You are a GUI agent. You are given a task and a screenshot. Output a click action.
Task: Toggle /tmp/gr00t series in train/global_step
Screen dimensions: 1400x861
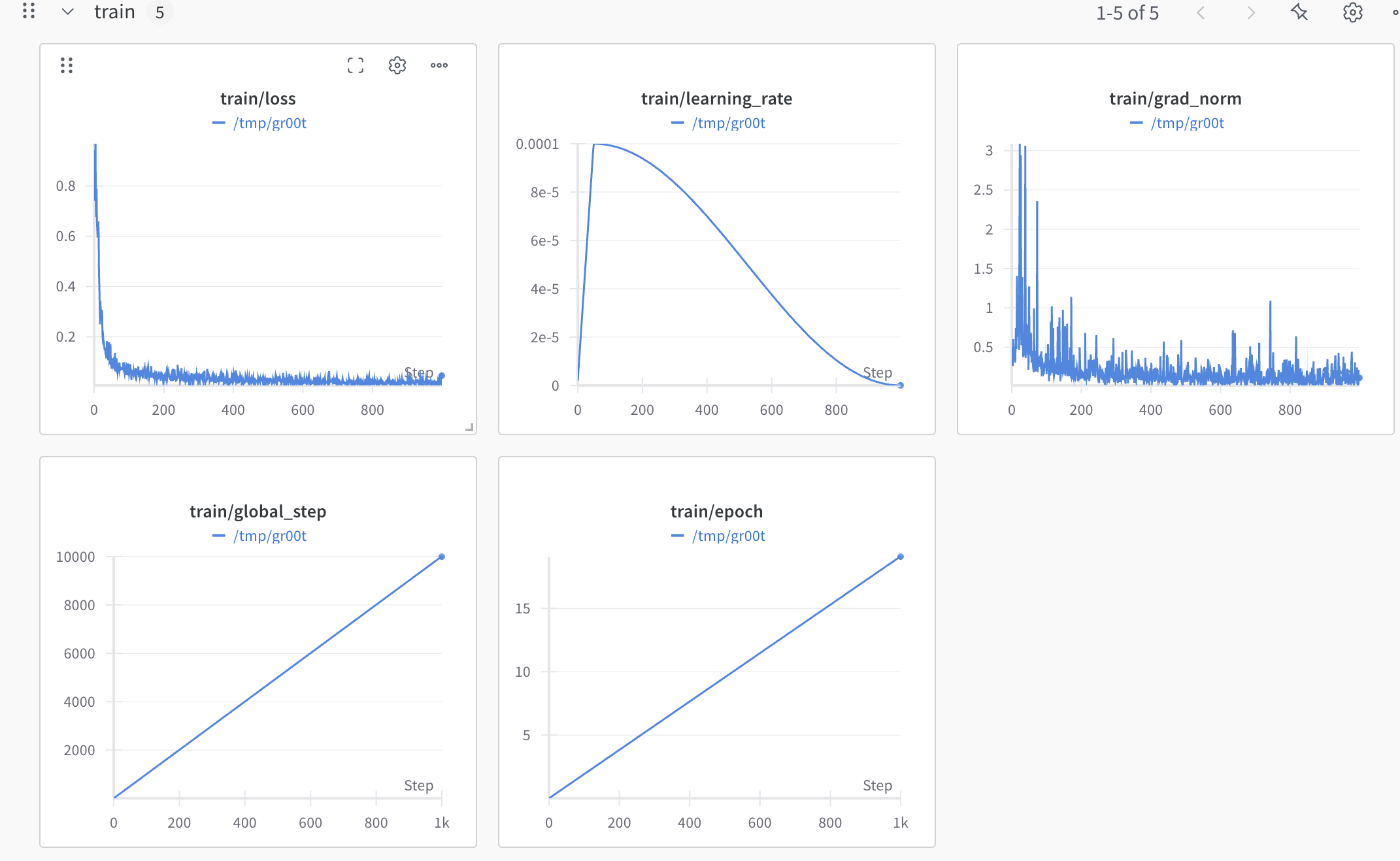pos(269,536)
